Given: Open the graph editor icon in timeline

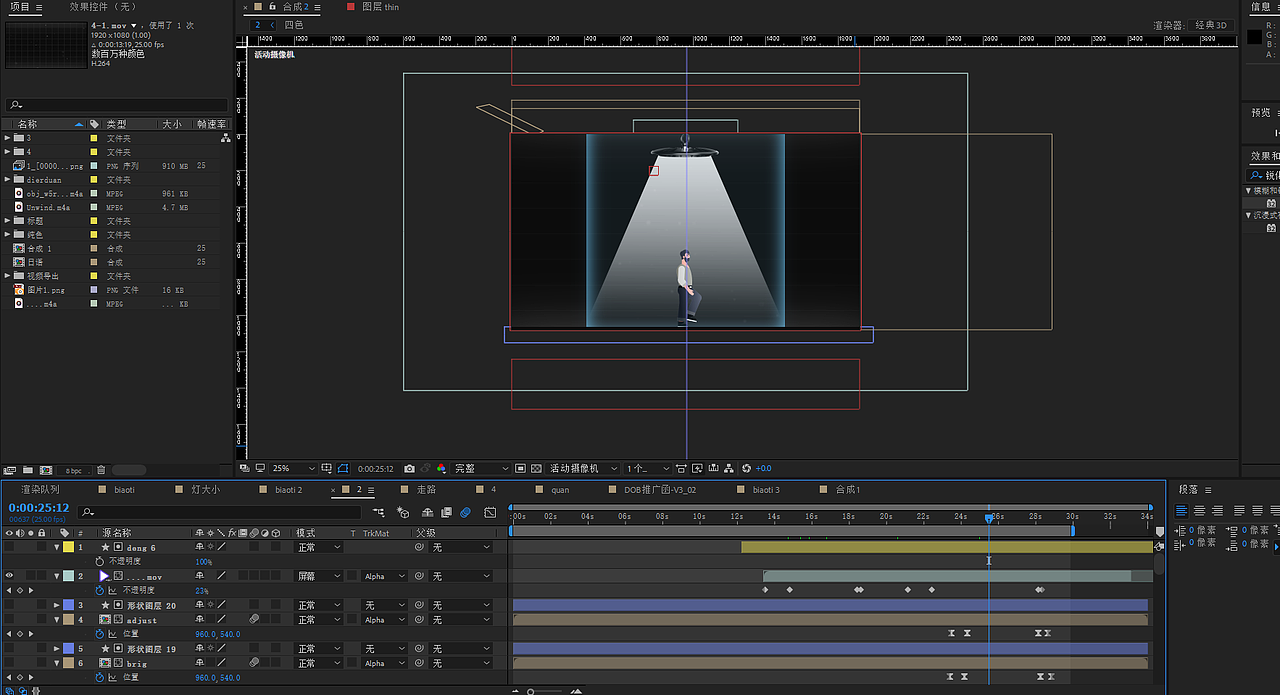Looking at the screenshot, I should coord(490,512).
